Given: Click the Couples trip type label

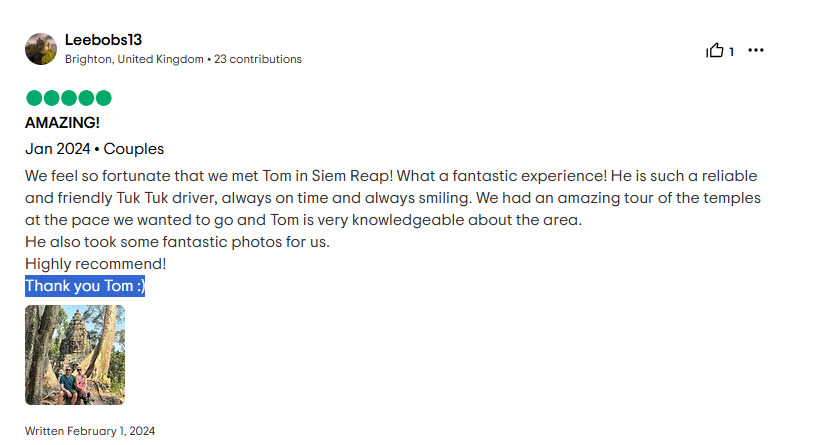Looking at the screenshot, I should [x=134, y=149].
